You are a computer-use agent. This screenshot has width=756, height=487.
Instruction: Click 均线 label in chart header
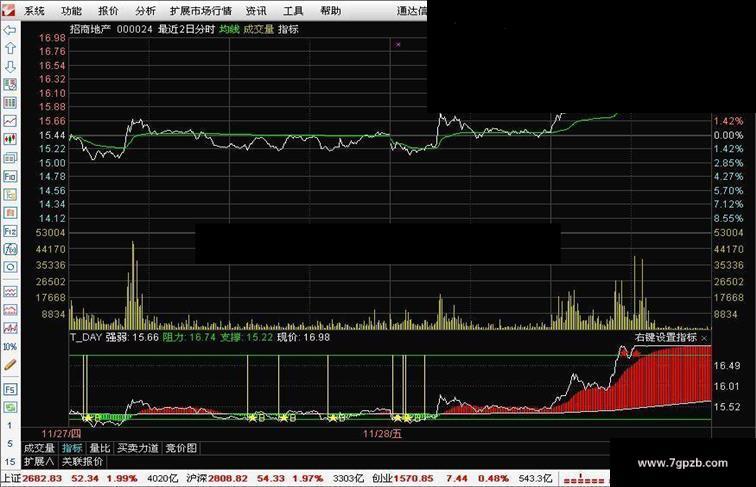(229, 29)
